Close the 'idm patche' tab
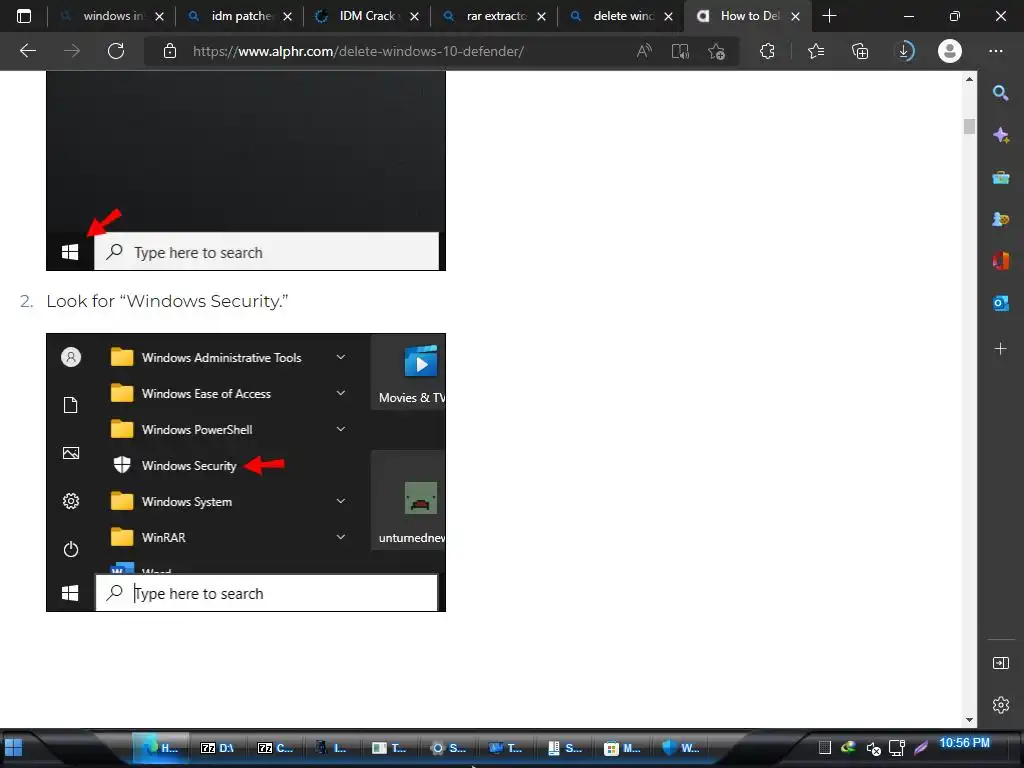Screen dimensions: 1024x768 [x=287, y=16]
